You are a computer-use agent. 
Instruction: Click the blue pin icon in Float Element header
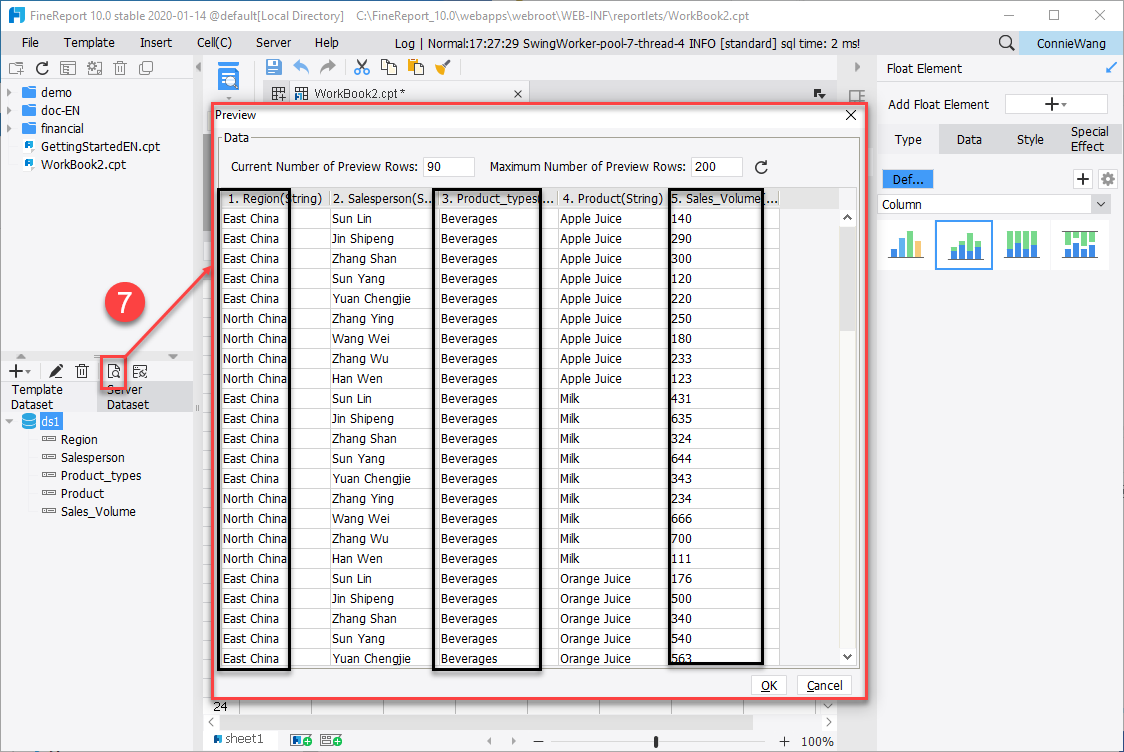pyautogui.click(x=1110, y=67)
